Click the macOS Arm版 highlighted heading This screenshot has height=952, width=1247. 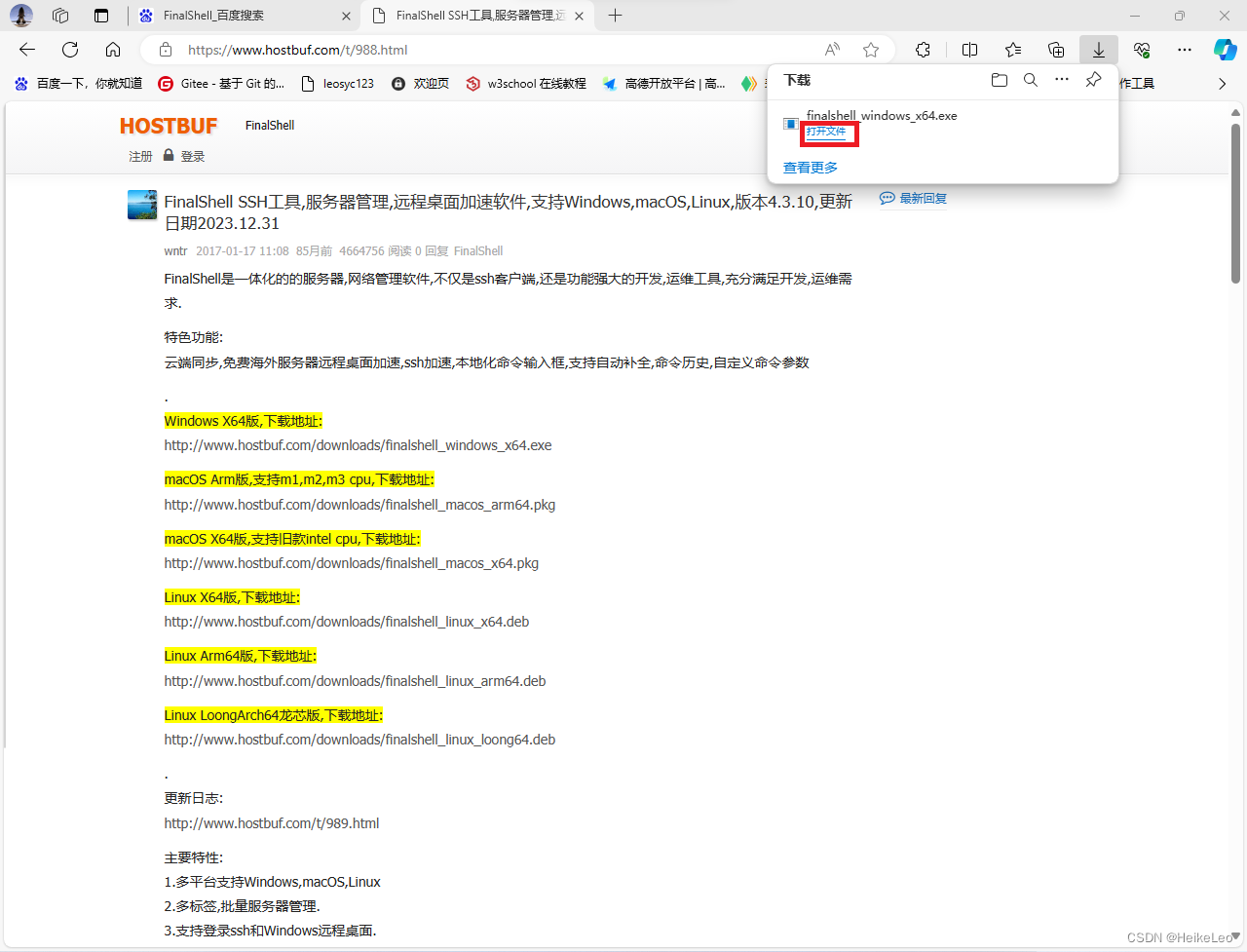(x=299, y=479)
